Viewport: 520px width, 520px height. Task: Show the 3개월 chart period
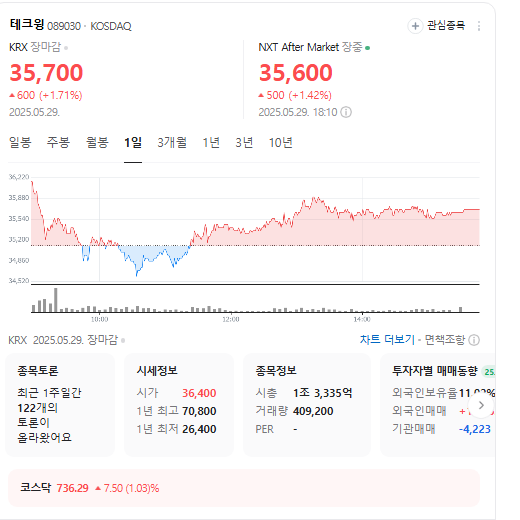click(x=172, y=143)
